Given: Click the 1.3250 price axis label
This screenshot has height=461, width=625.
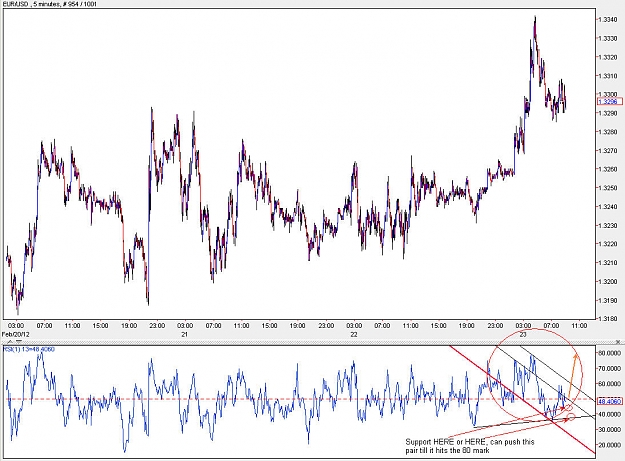Looking at the screenshot, I should (609, 188).
